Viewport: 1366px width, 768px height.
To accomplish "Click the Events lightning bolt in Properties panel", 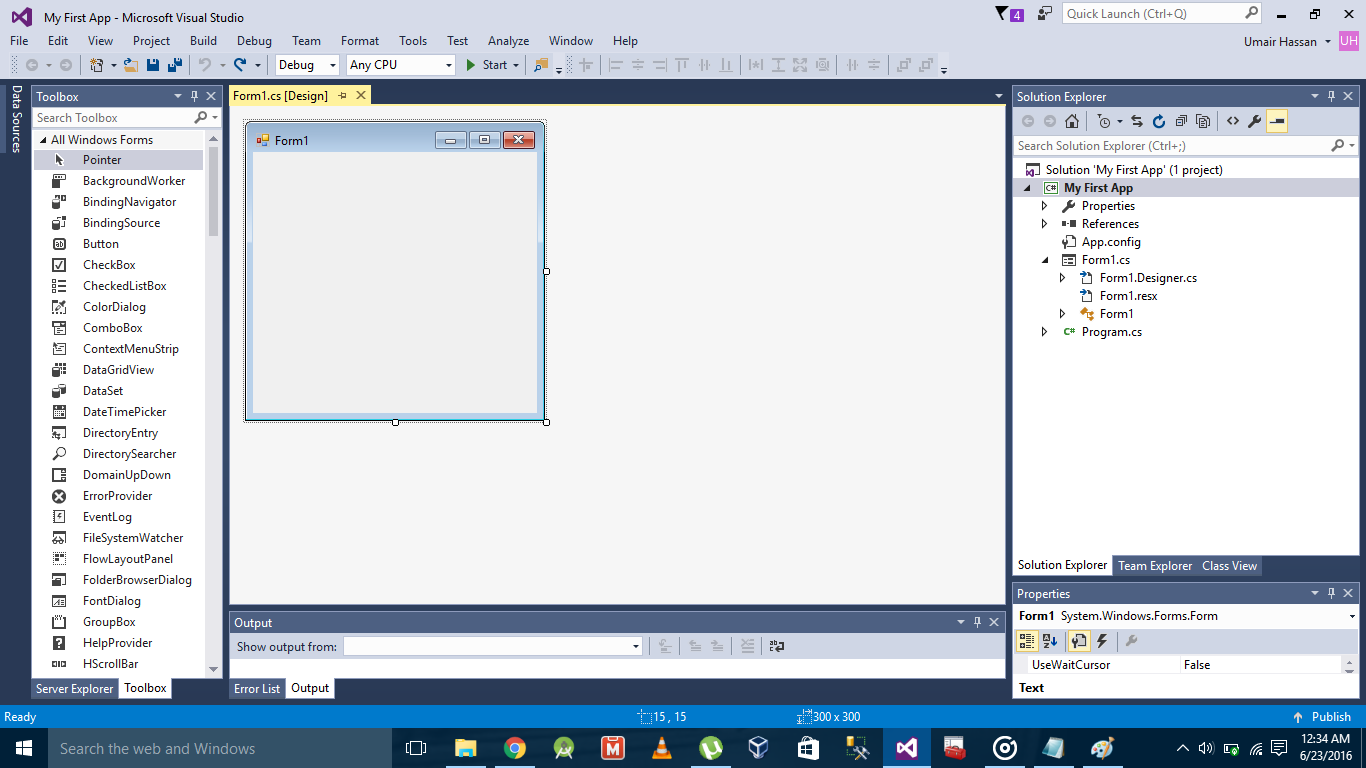I will coord(1102,641).
